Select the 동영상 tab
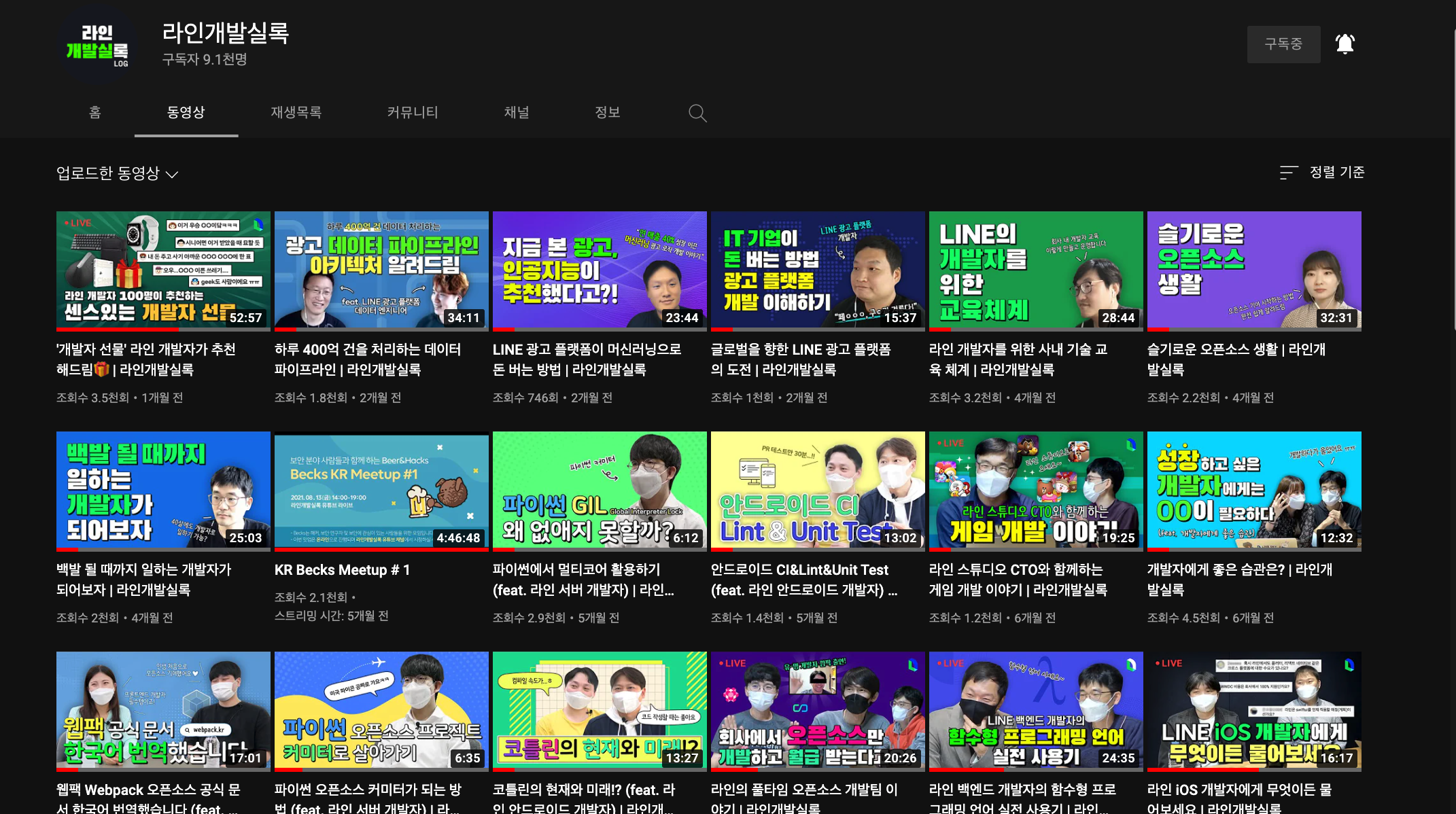This screenshot has height=814, width=1456. (186, 112)
